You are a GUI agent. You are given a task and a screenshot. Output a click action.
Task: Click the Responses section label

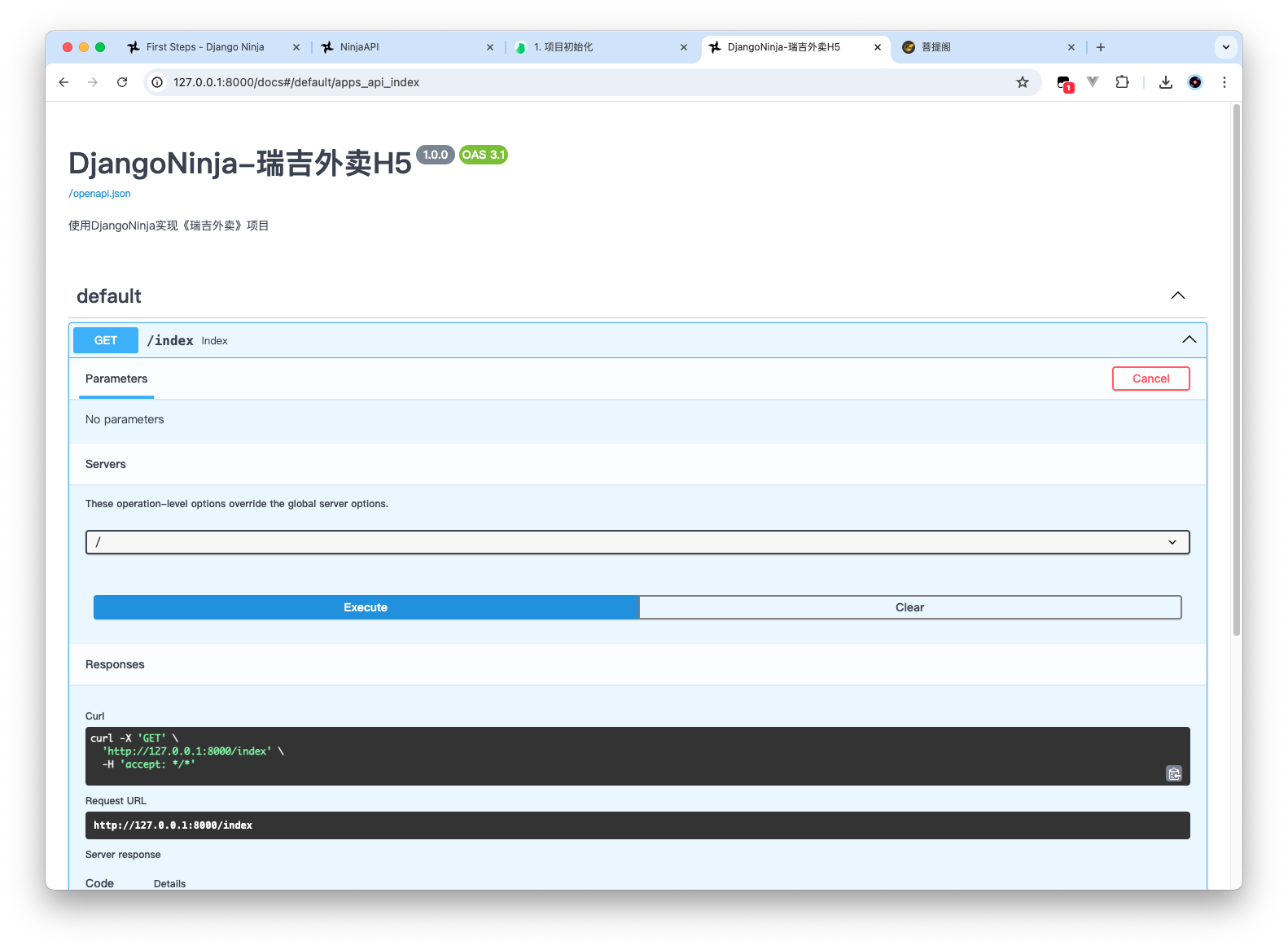coord(115,664)
